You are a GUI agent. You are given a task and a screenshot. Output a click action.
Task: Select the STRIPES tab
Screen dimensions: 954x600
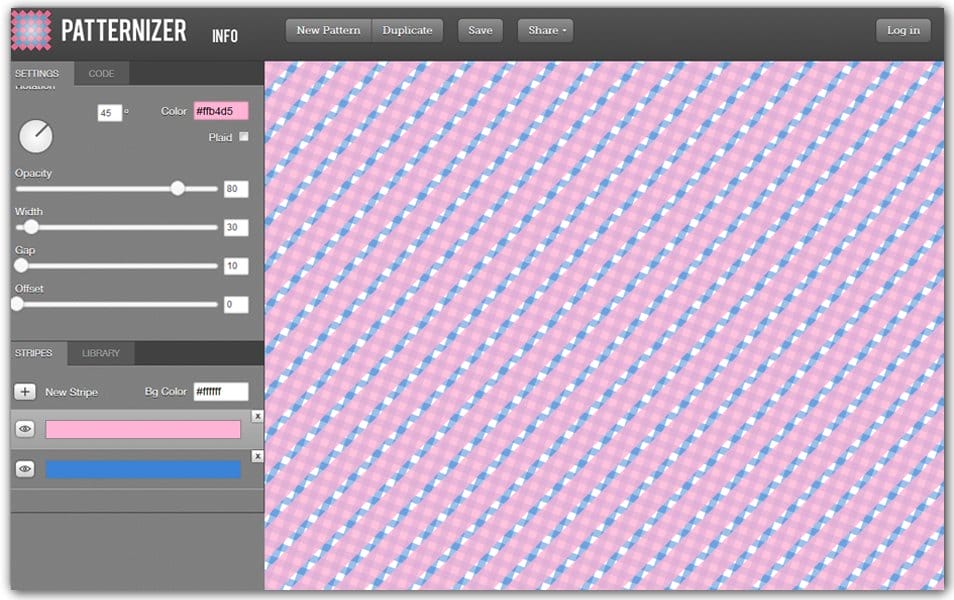pyautogui.click(x=34, y=353)
